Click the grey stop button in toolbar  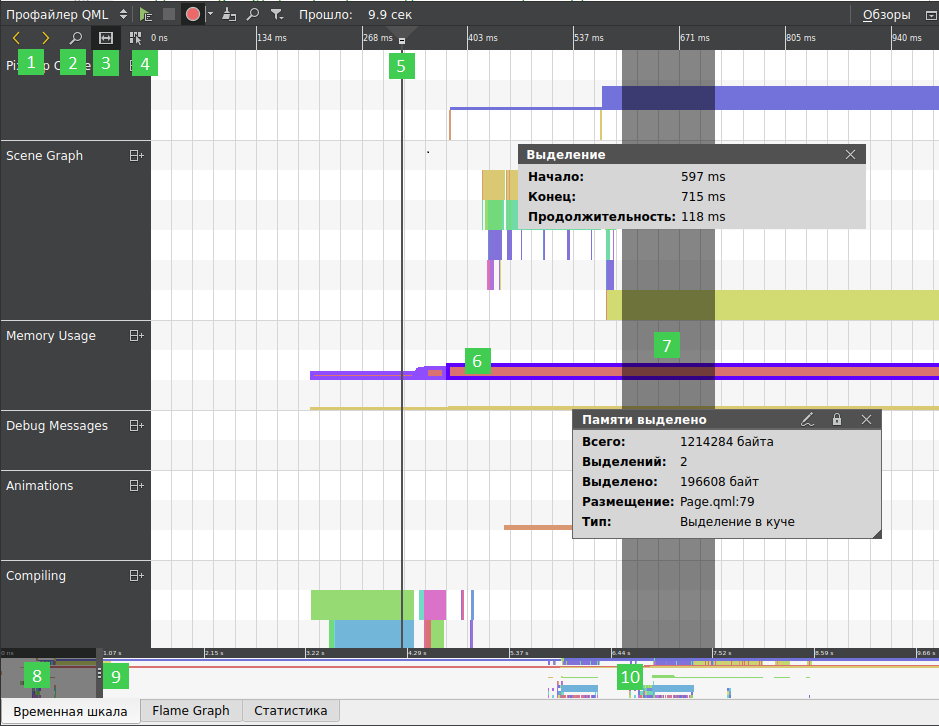click(x=169, y=14)
